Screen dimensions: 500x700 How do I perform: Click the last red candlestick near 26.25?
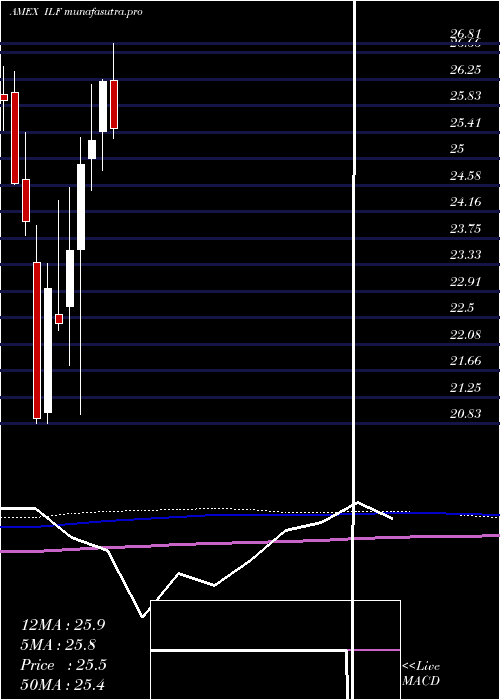[x=114, y=104]
